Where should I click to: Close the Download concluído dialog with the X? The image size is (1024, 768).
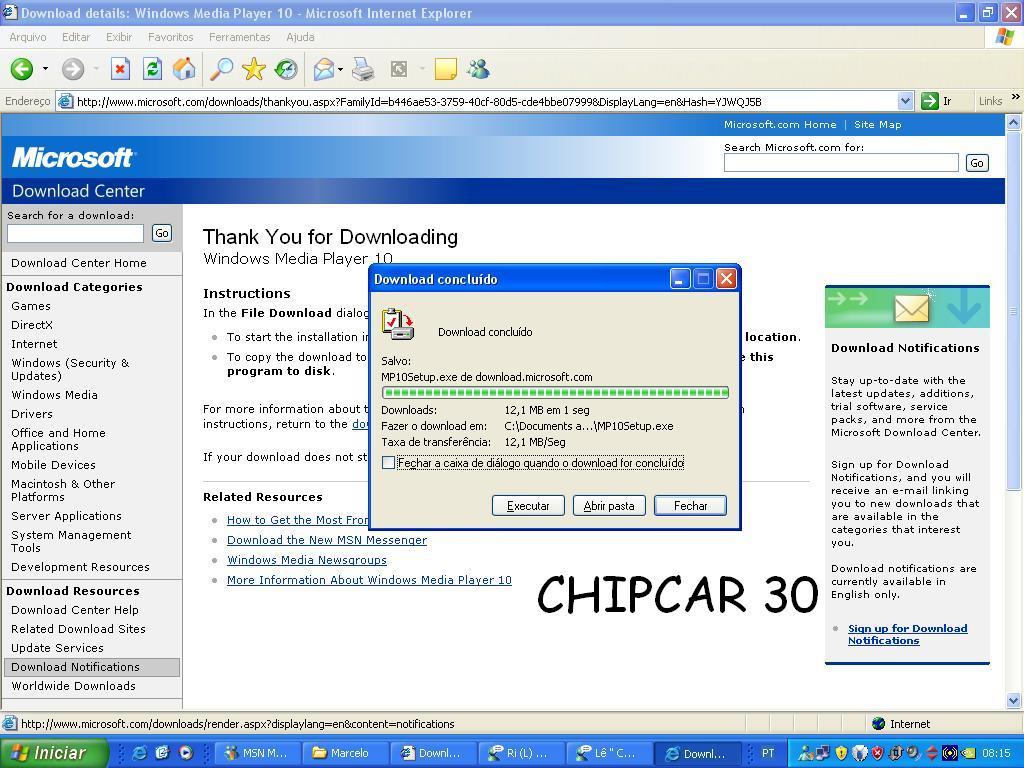click(x=726, y=280)
